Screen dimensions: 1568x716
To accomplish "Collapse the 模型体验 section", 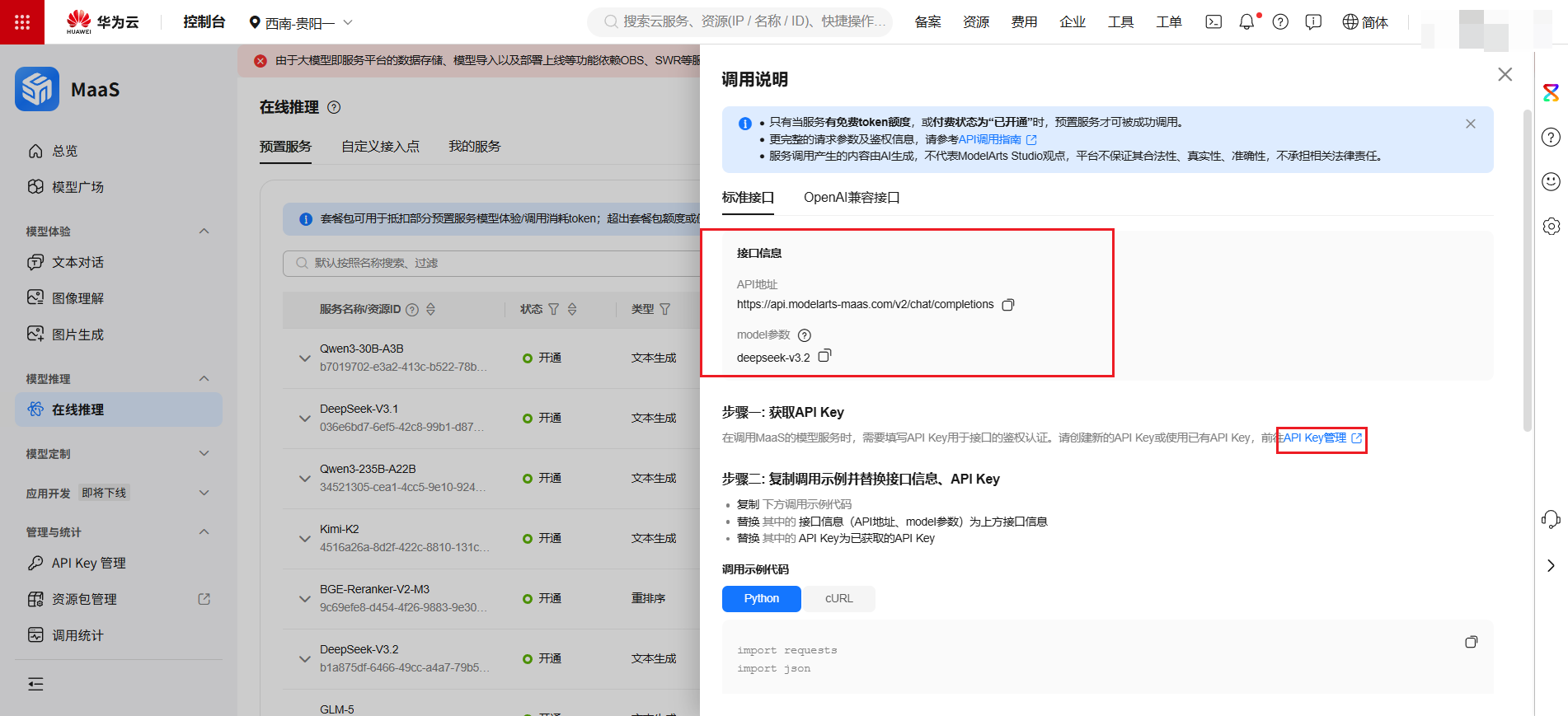I will click(x=204, y=231).
